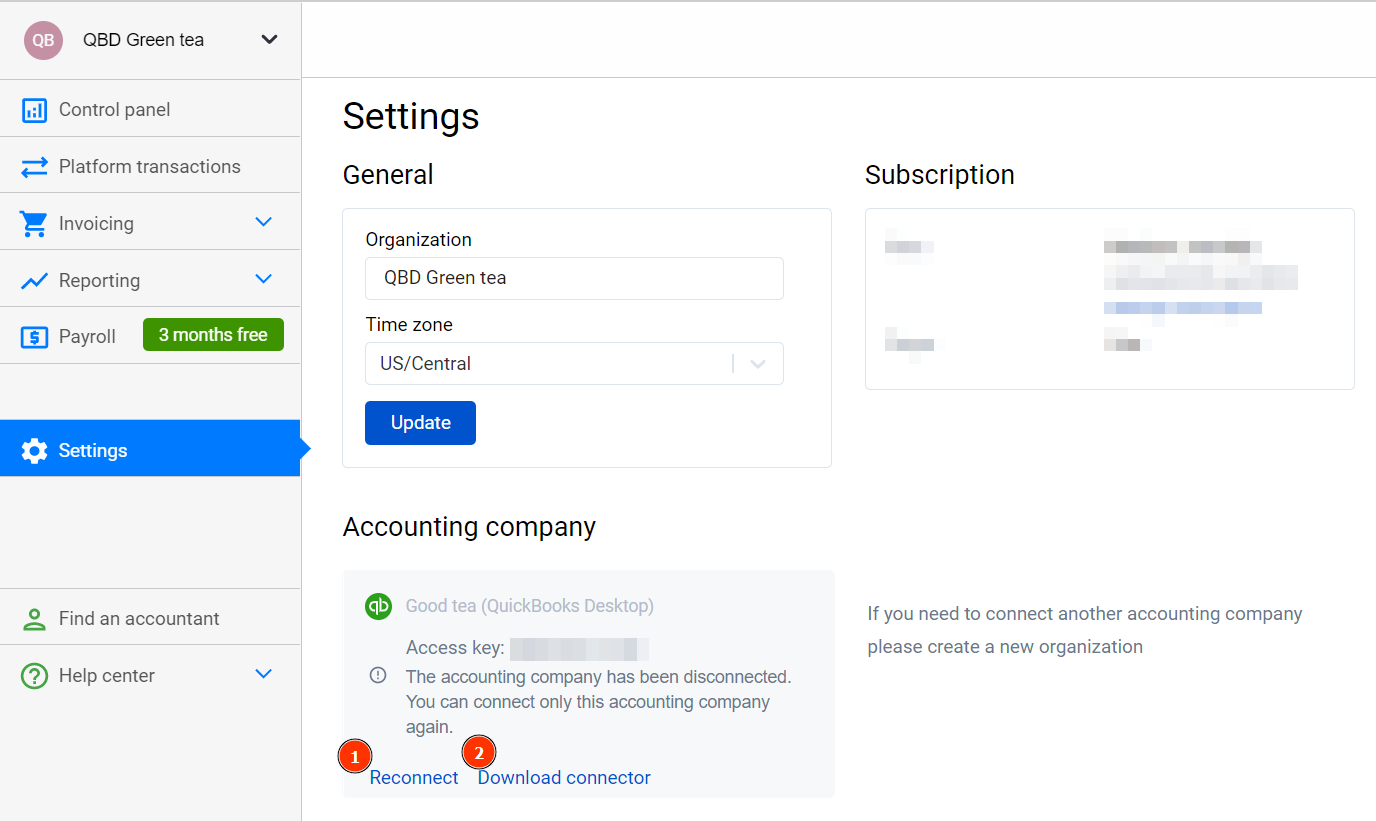Viewport: 1376px width, 821px height.
Task: Click the General section heading
Action: click(388, 175)
